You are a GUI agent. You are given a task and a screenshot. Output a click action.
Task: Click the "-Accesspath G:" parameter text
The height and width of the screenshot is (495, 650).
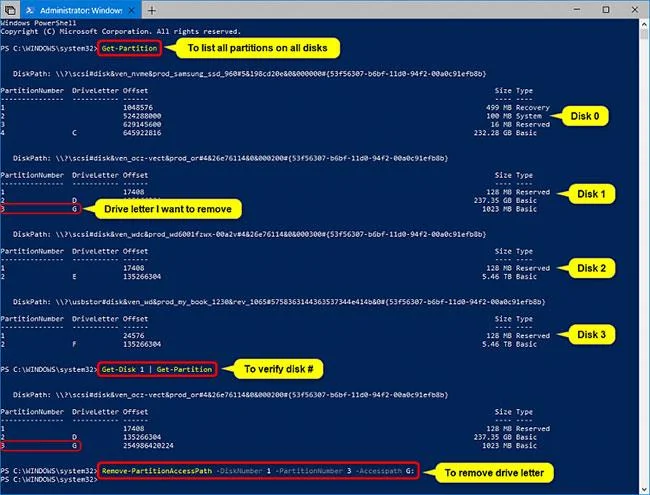coord(385,471)
